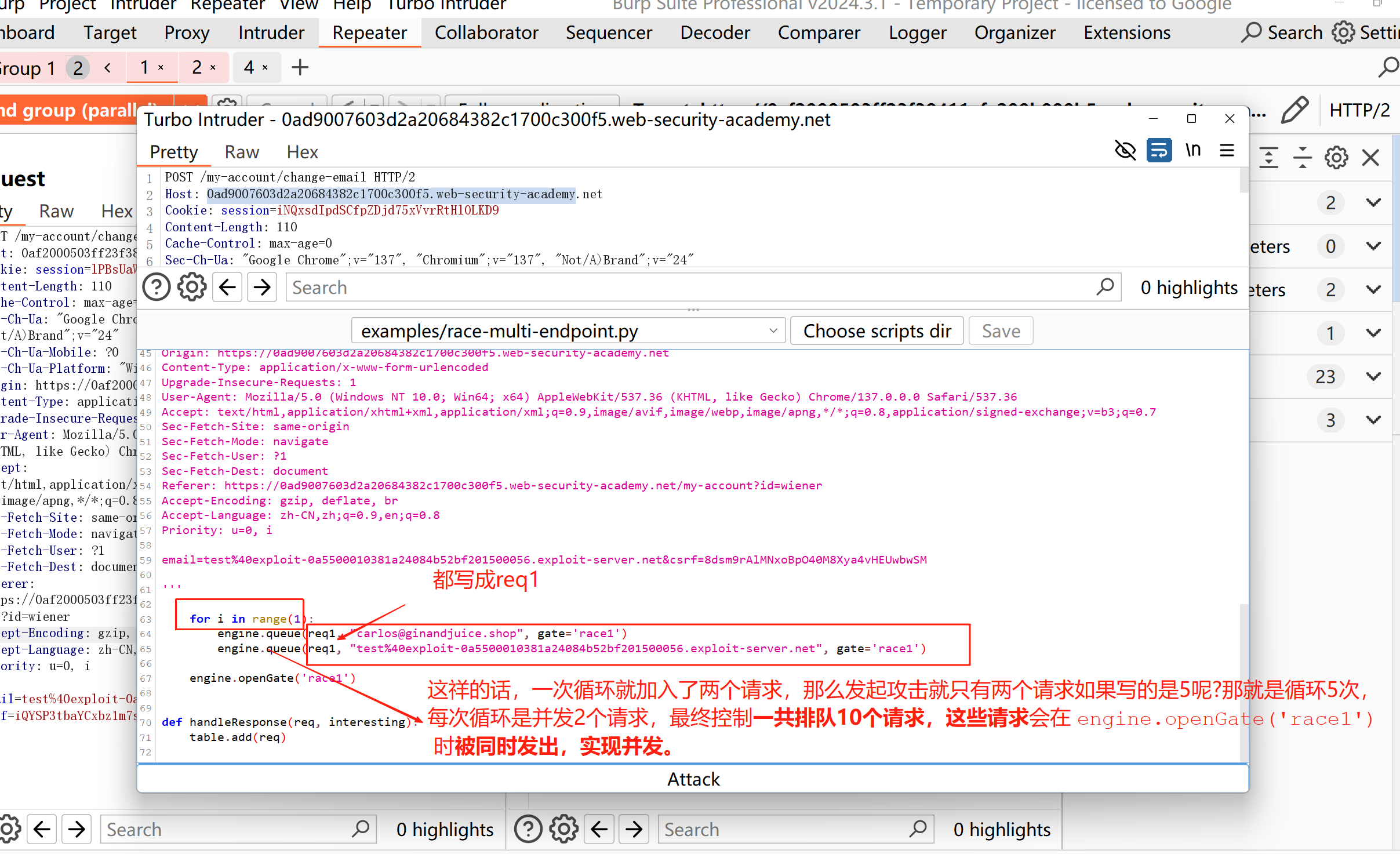Switch to the Raw tab in Turbo Intruder
This screenshot has width=1400, height=854.
click(x=241, y=152)
